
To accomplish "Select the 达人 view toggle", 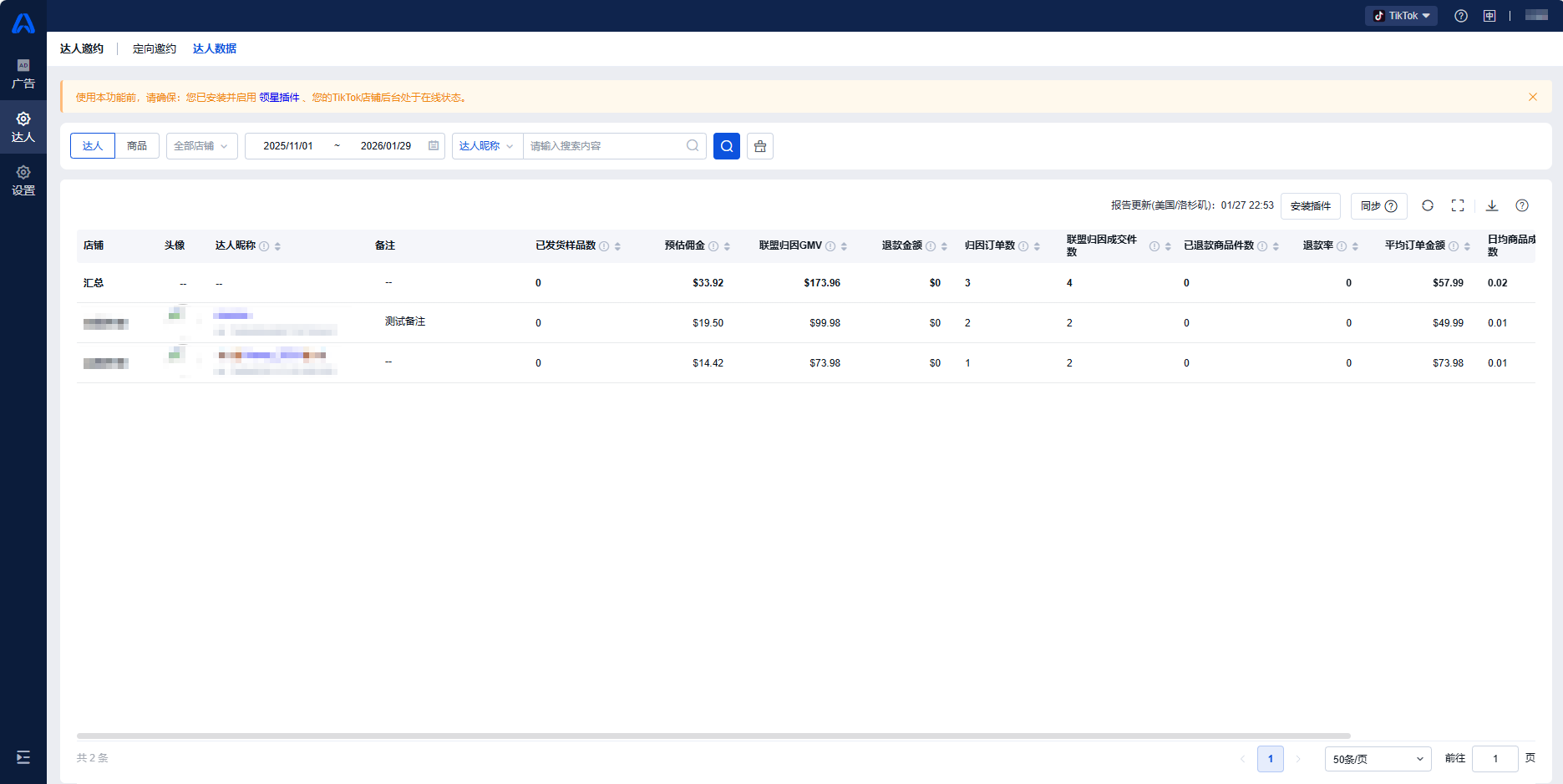I will coord(93,146).
